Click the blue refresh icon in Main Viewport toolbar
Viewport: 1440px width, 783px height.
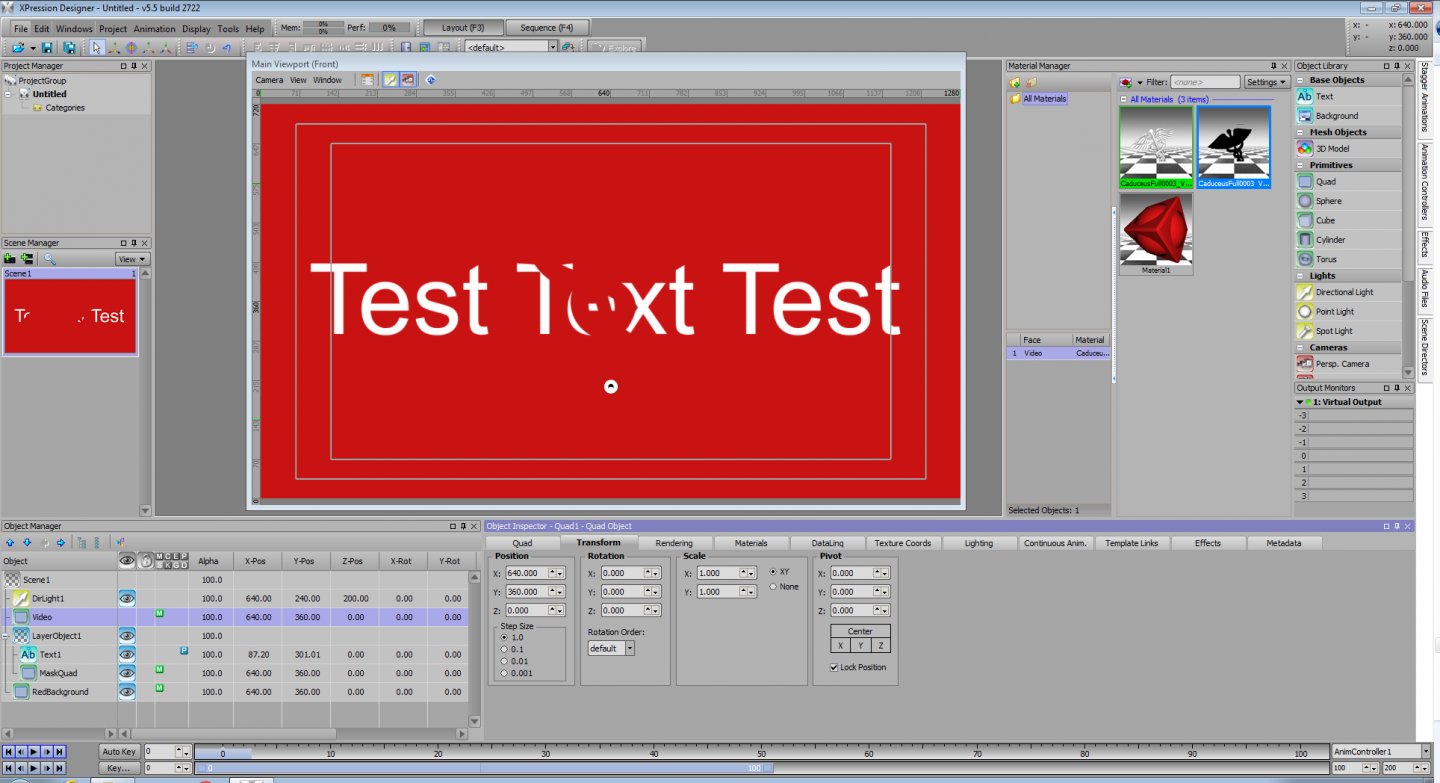431,80
